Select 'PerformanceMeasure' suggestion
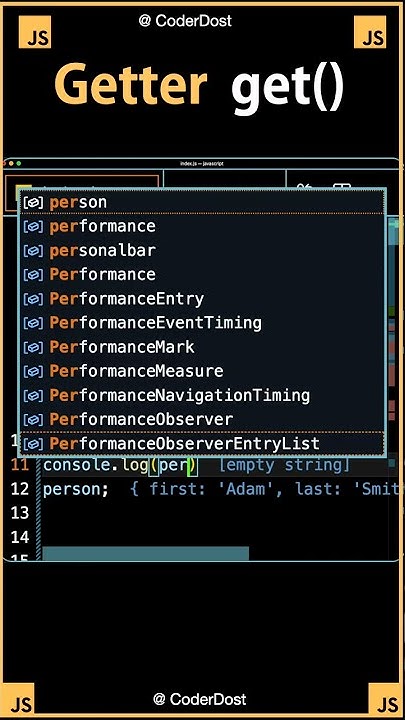405x720 pixels. tap(201, 371)
